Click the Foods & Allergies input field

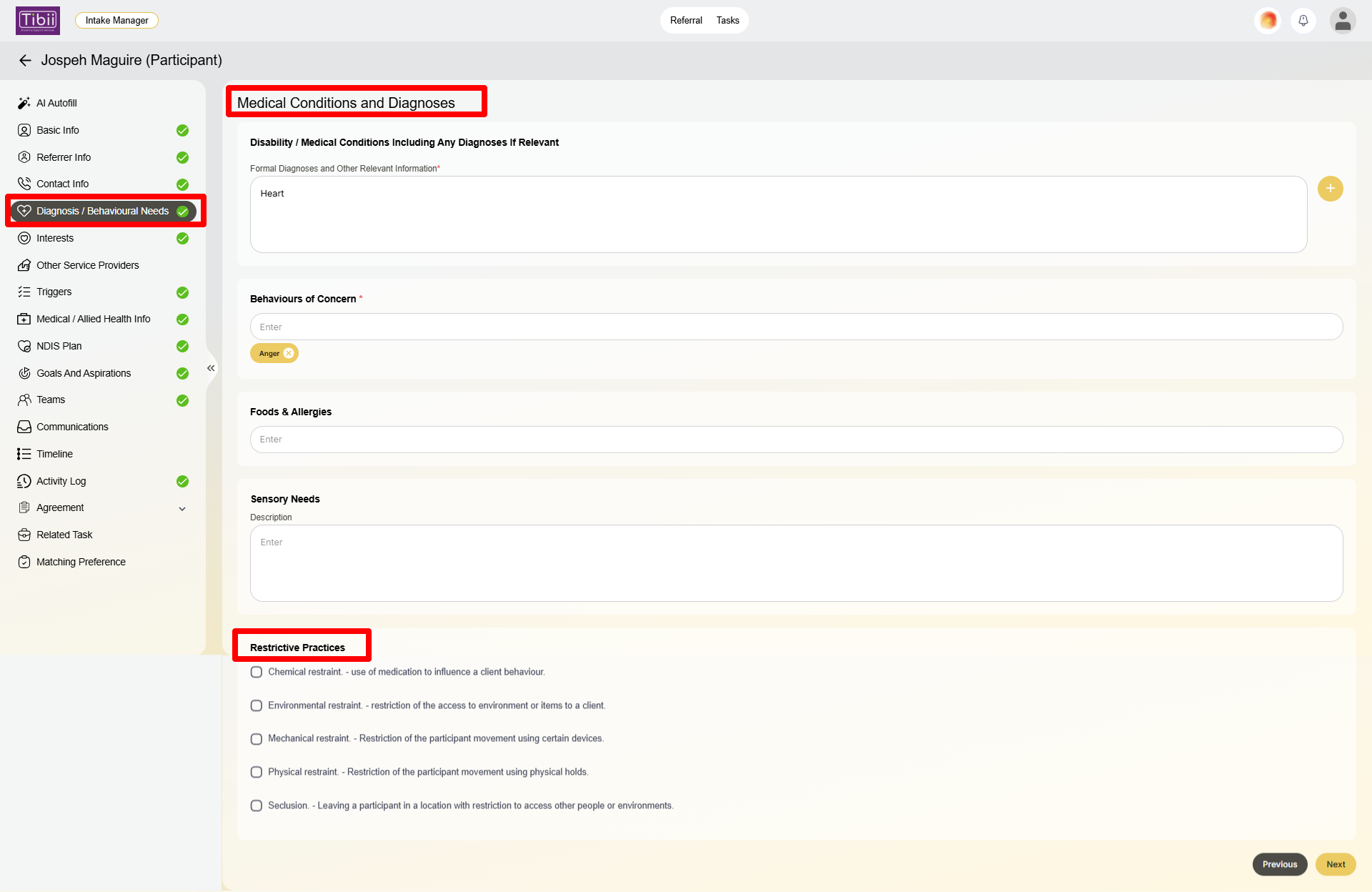[x=796, y=440]
